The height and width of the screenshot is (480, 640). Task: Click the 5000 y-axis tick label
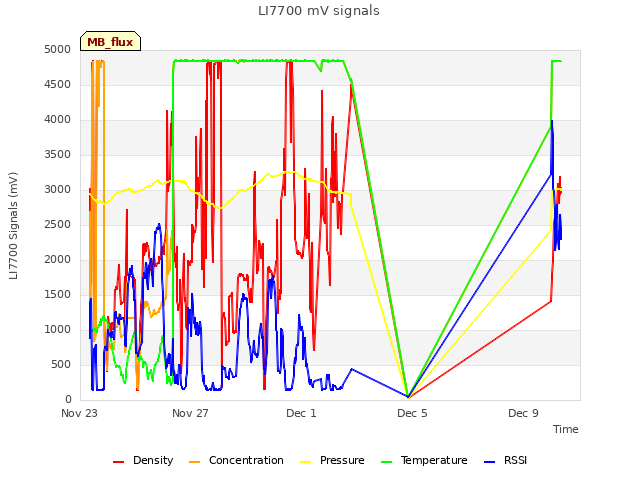click(58, 49)
